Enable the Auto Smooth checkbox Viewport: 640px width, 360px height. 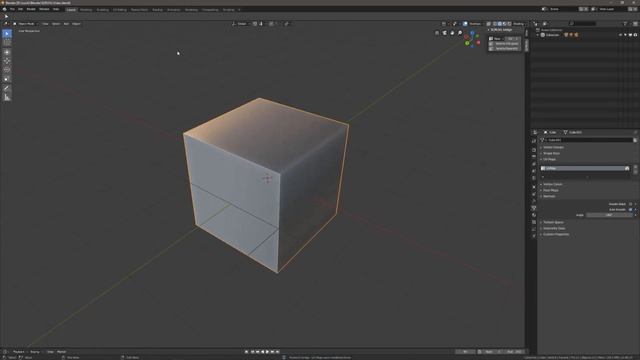(630, 209)
